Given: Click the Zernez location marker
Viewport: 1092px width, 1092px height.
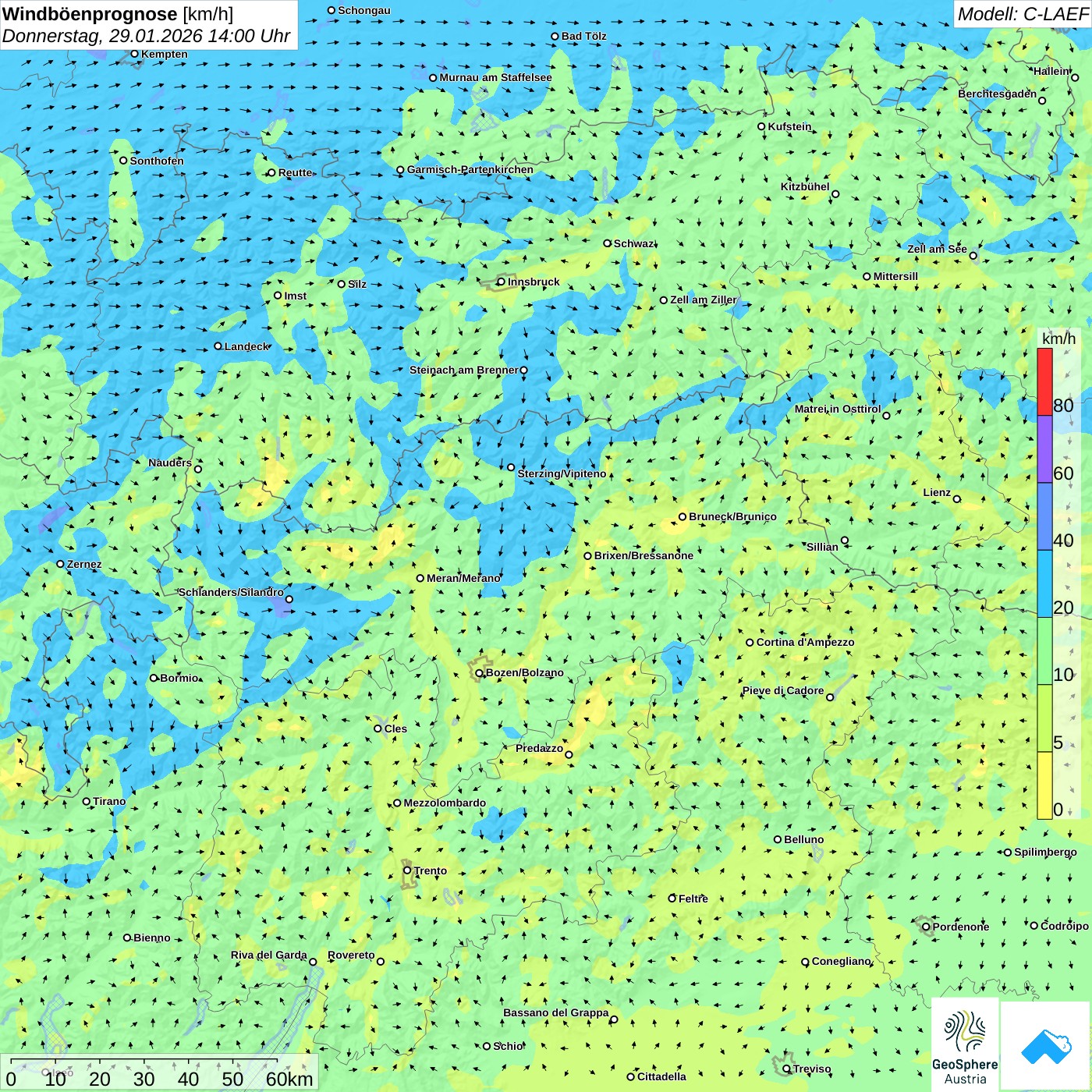Looking at the screenshot, I should point(60,564).
